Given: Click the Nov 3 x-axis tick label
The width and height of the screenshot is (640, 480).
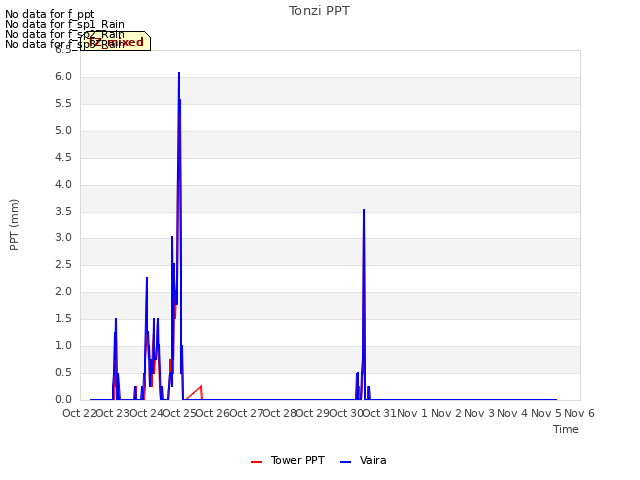Looking at the screenshot, I should (x=479, y=413).
